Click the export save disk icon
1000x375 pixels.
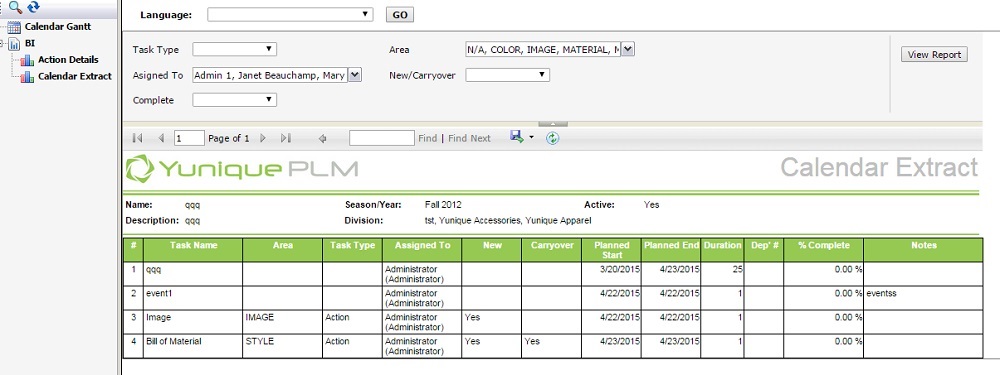click(x=517, y=136)
